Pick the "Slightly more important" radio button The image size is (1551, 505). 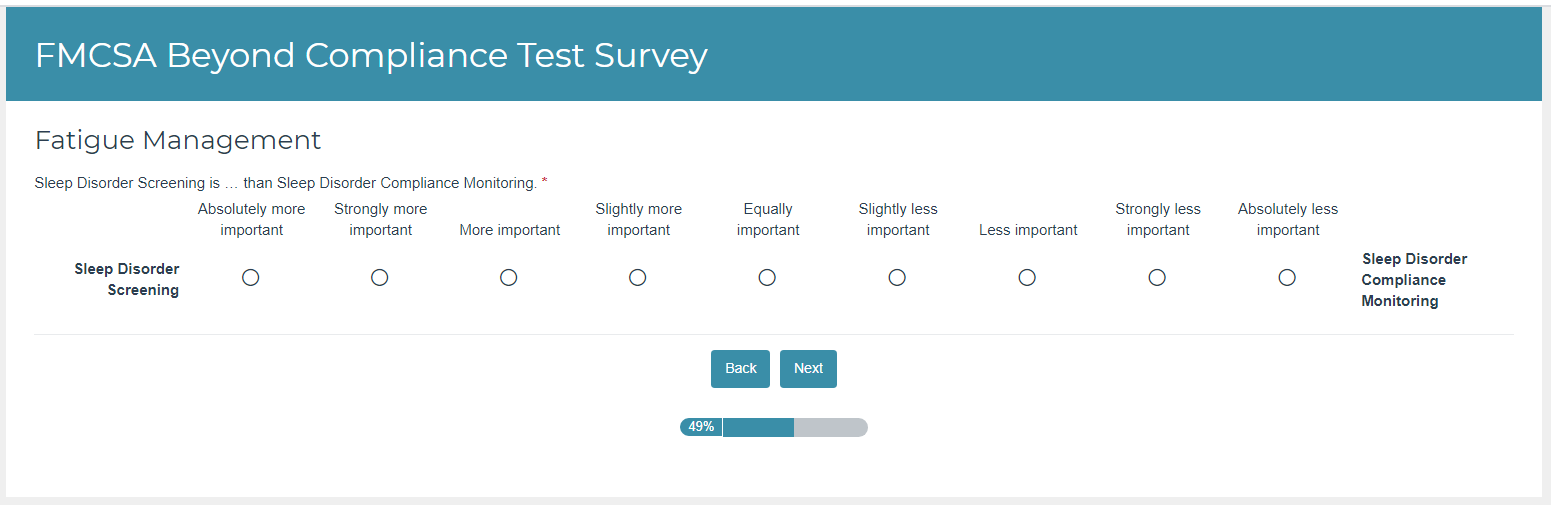pyautogui.click(x=638, y=277)
